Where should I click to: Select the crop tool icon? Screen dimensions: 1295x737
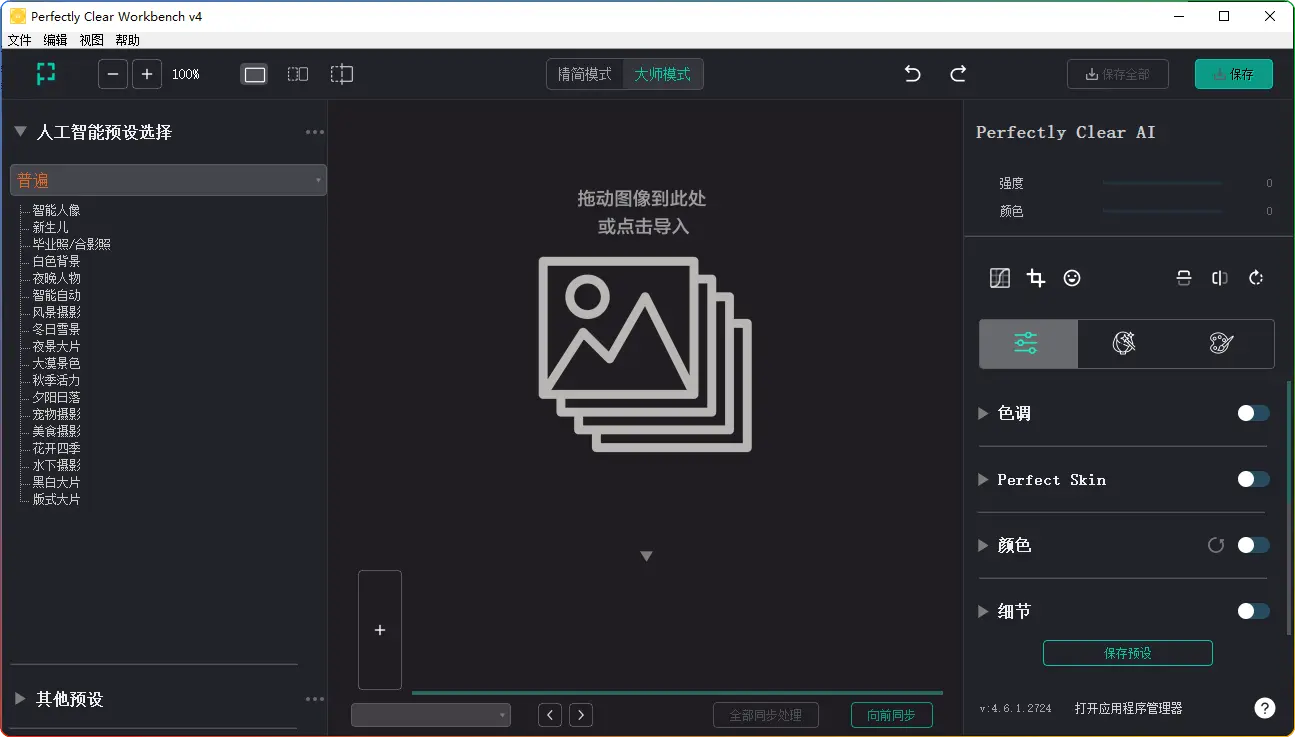[x=1036, y=279]
